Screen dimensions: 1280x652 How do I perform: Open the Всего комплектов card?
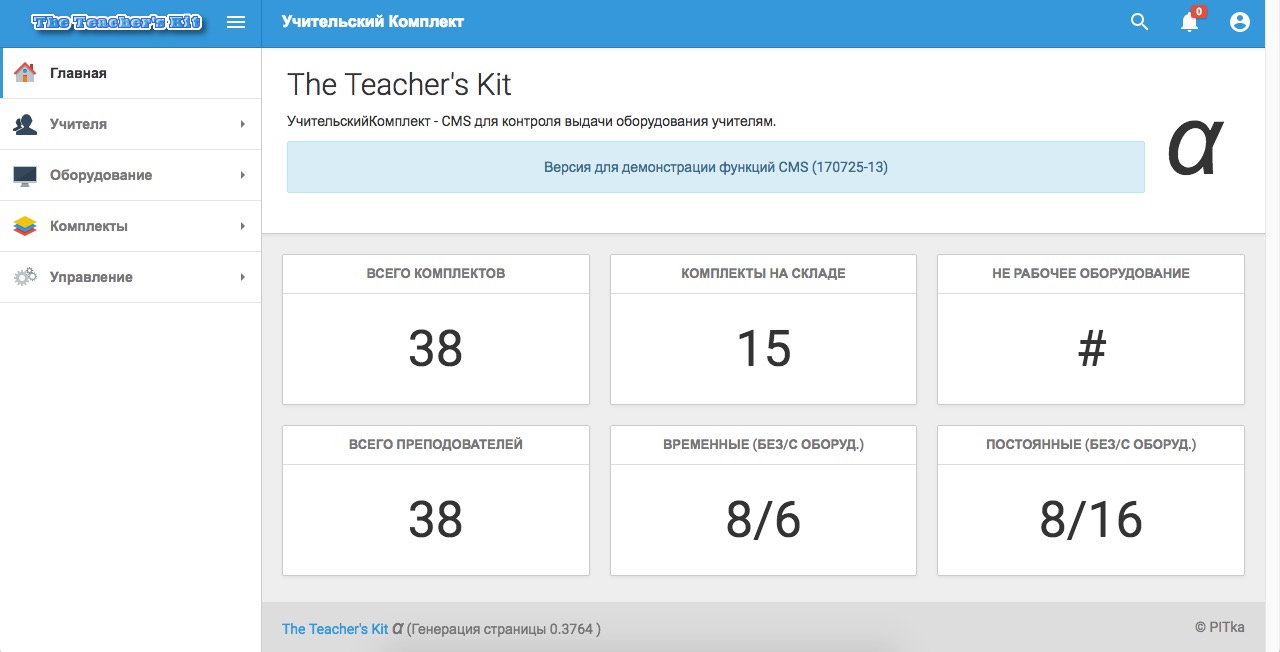point(436,329)
